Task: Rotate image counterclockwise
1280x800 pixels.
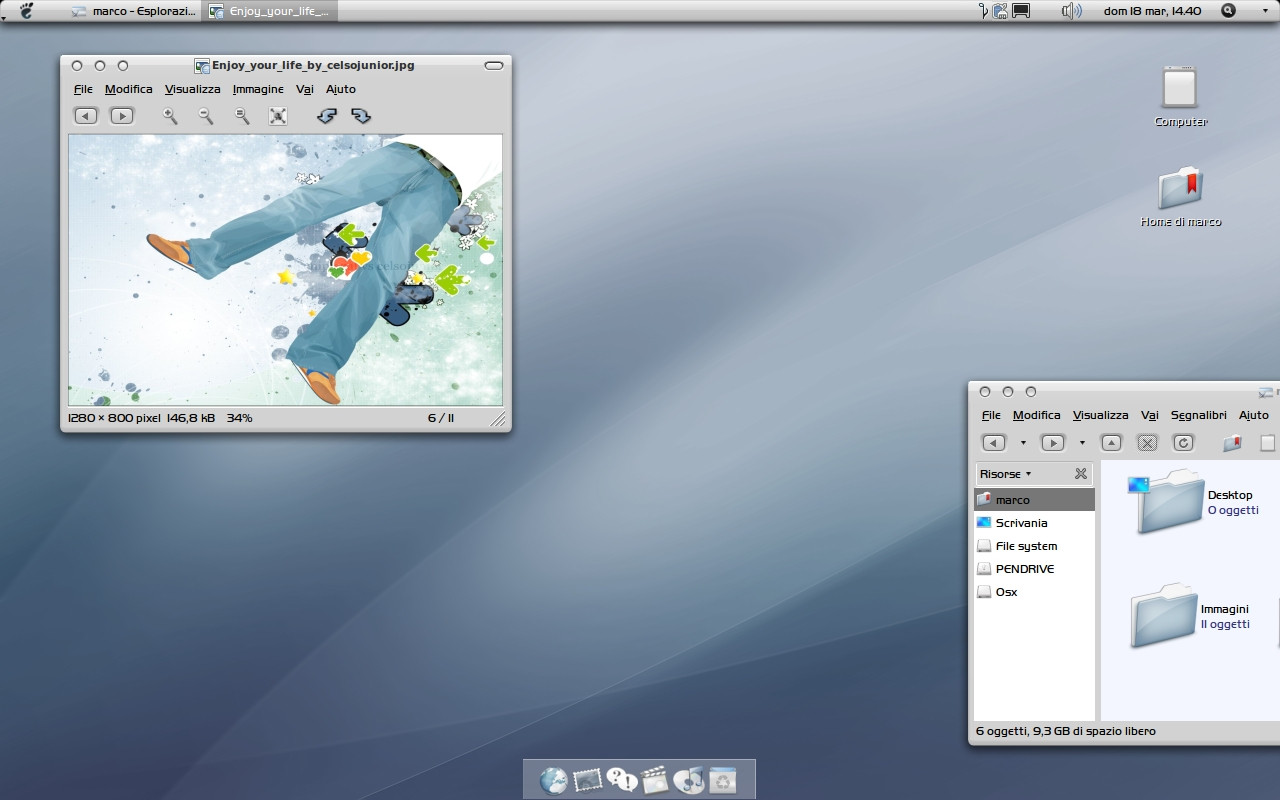Action: point(326,116)
